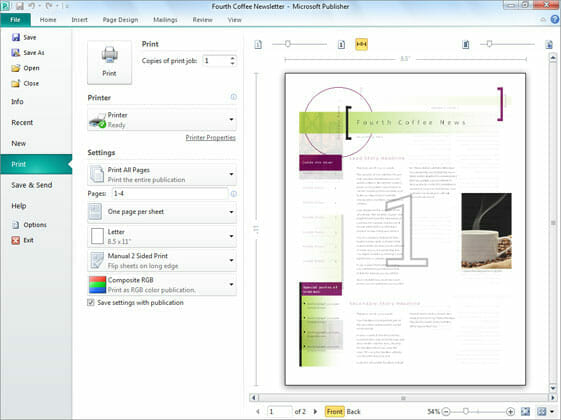Click icon left of back transparency slider
Screen dimensions: 561x420
pyautogui.click(x=465, y=44)
